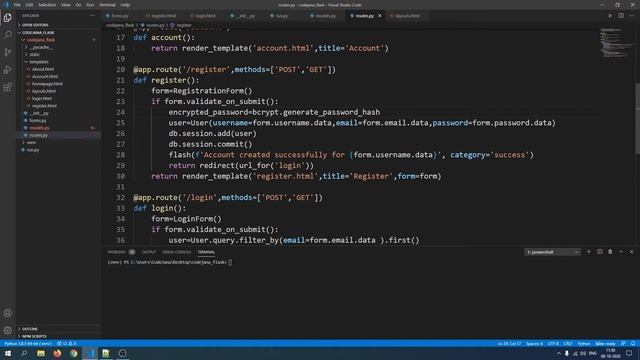Select the powershell terminal dropdown

click(552, 252)
